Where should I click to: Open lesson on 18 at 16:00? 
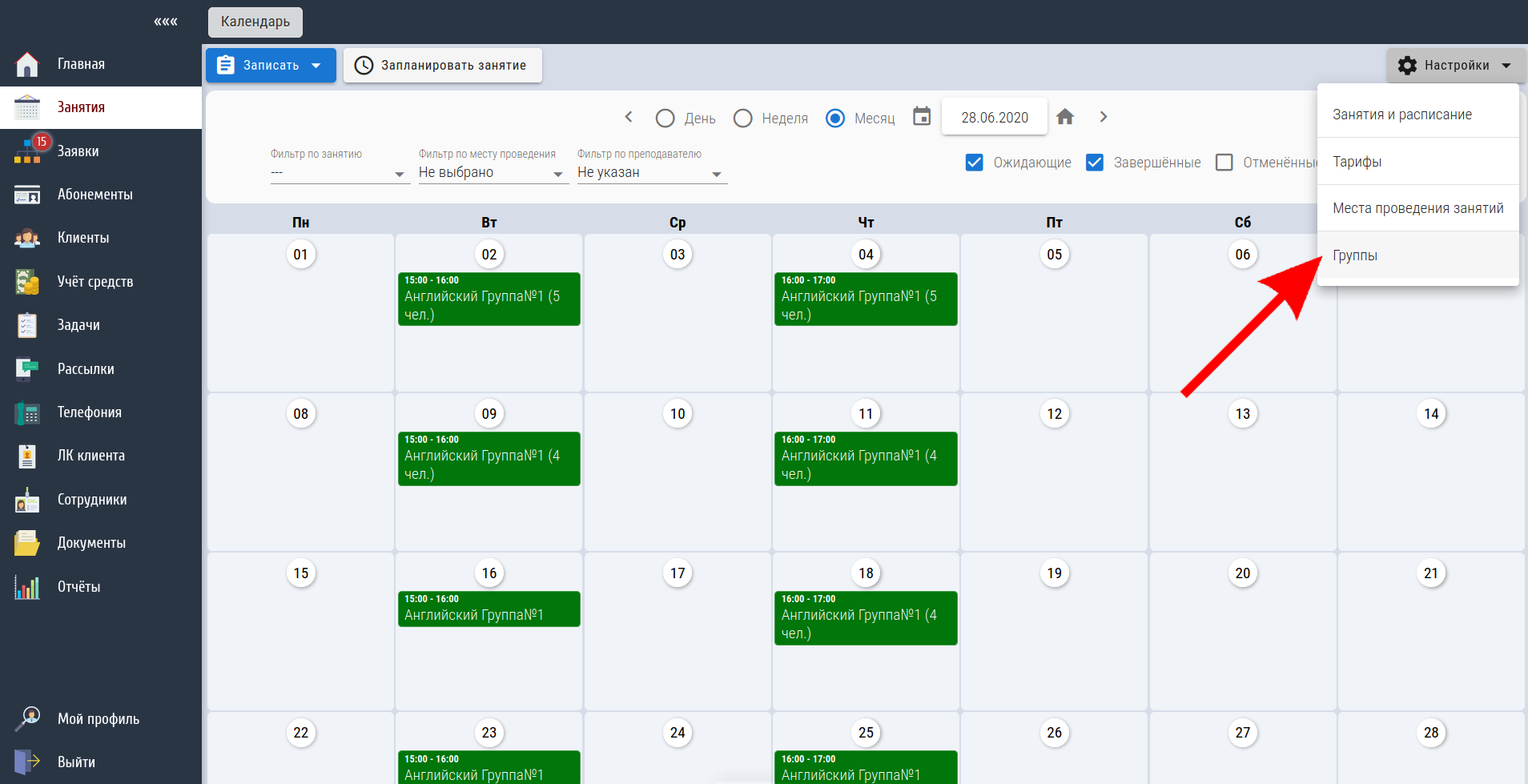coord(866,617)
